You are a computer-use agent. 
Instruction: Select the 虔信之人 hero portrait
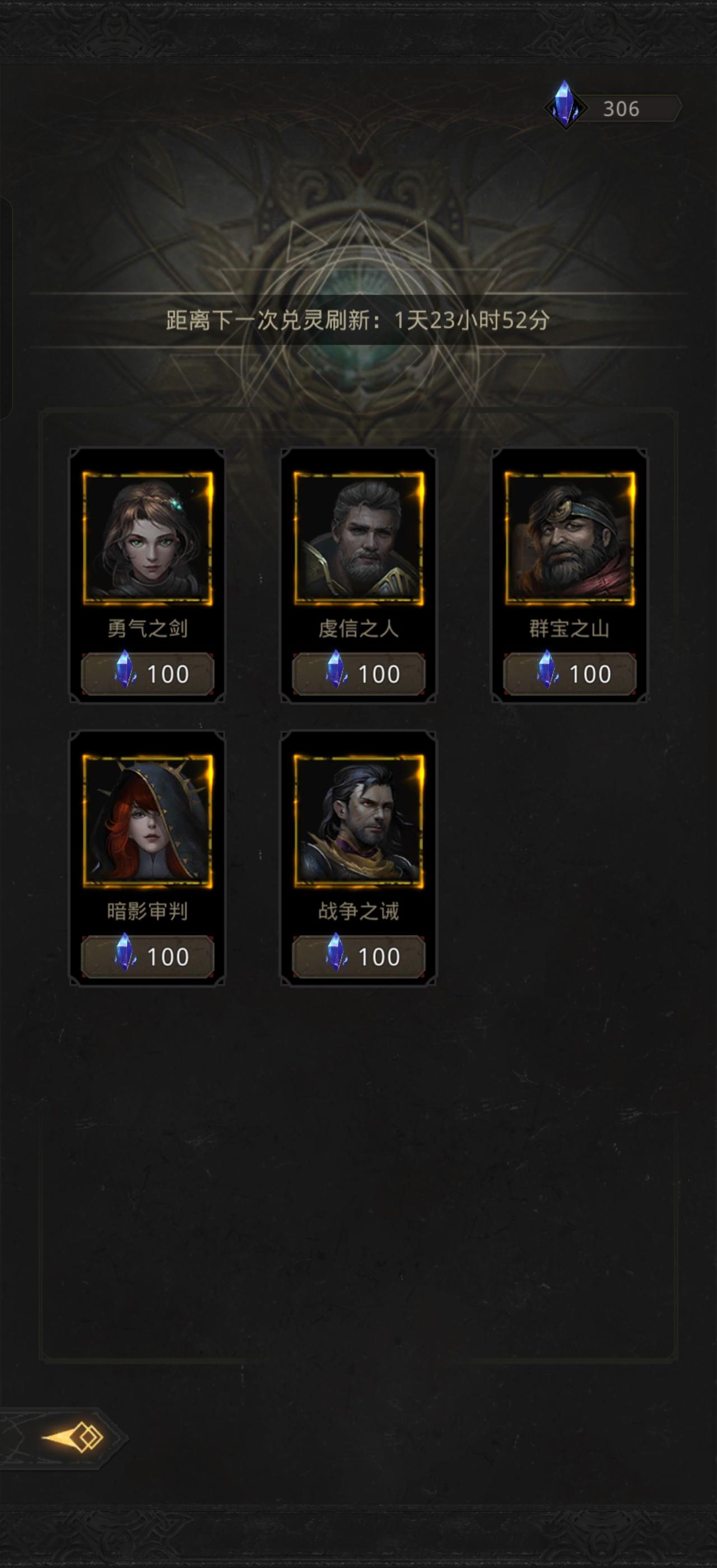tap(358, 538)
